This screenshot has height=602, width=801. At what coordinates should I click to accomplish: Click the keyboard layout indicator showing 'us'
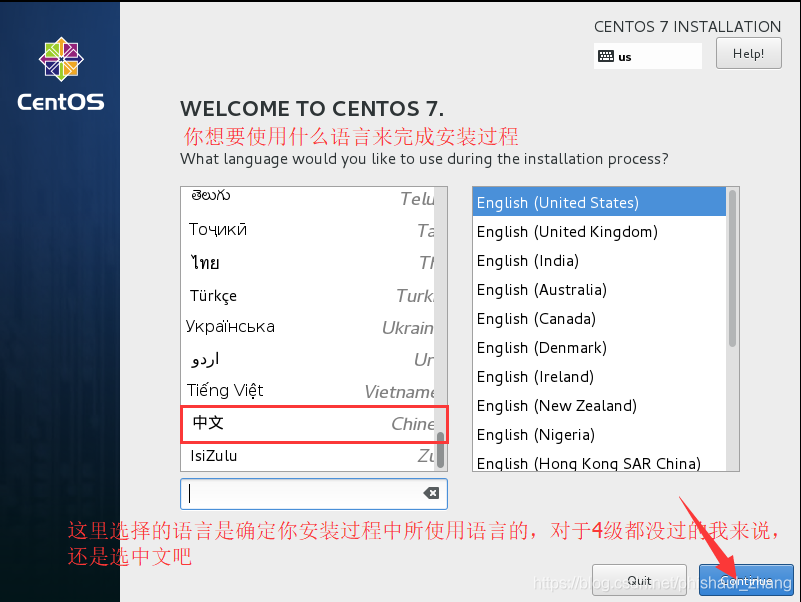point(647,55)
